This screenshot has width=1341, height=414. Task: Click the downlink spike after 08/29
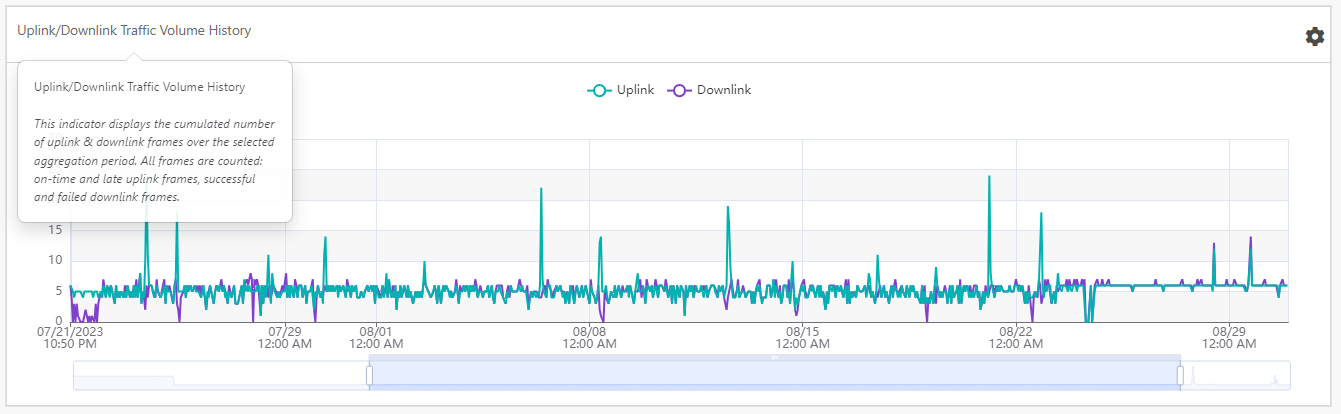[x=1250, y=239]
